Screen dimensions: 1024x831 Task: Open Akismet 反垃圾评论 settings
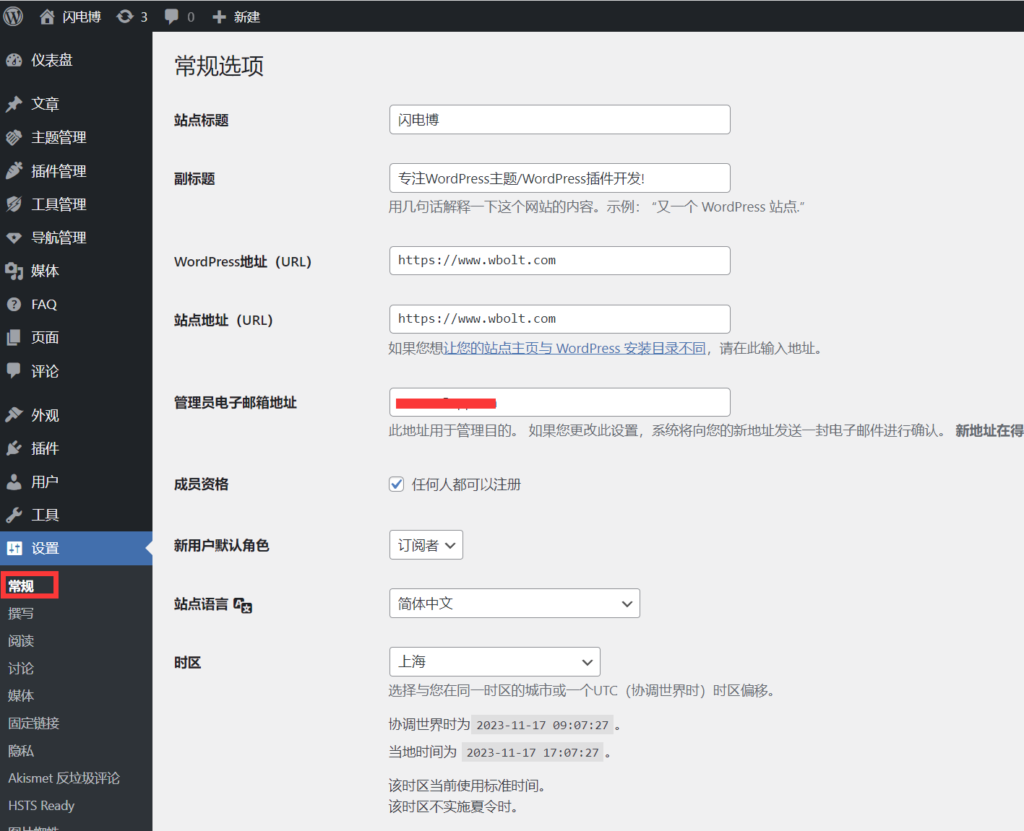click(x=64, y=778)
